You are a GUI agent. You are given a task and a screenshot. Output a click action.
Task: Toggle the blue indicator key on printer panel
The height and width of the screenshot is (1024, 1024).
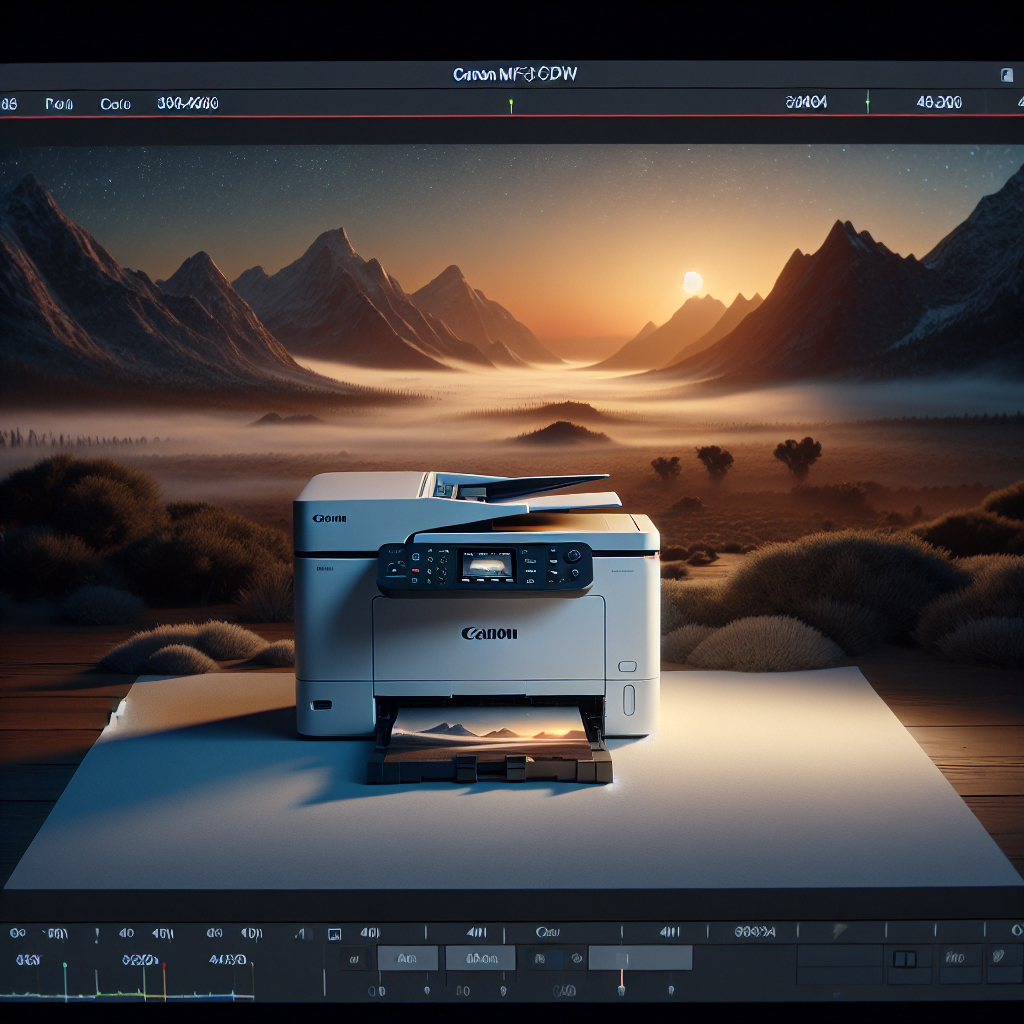[x=553, y=548]
